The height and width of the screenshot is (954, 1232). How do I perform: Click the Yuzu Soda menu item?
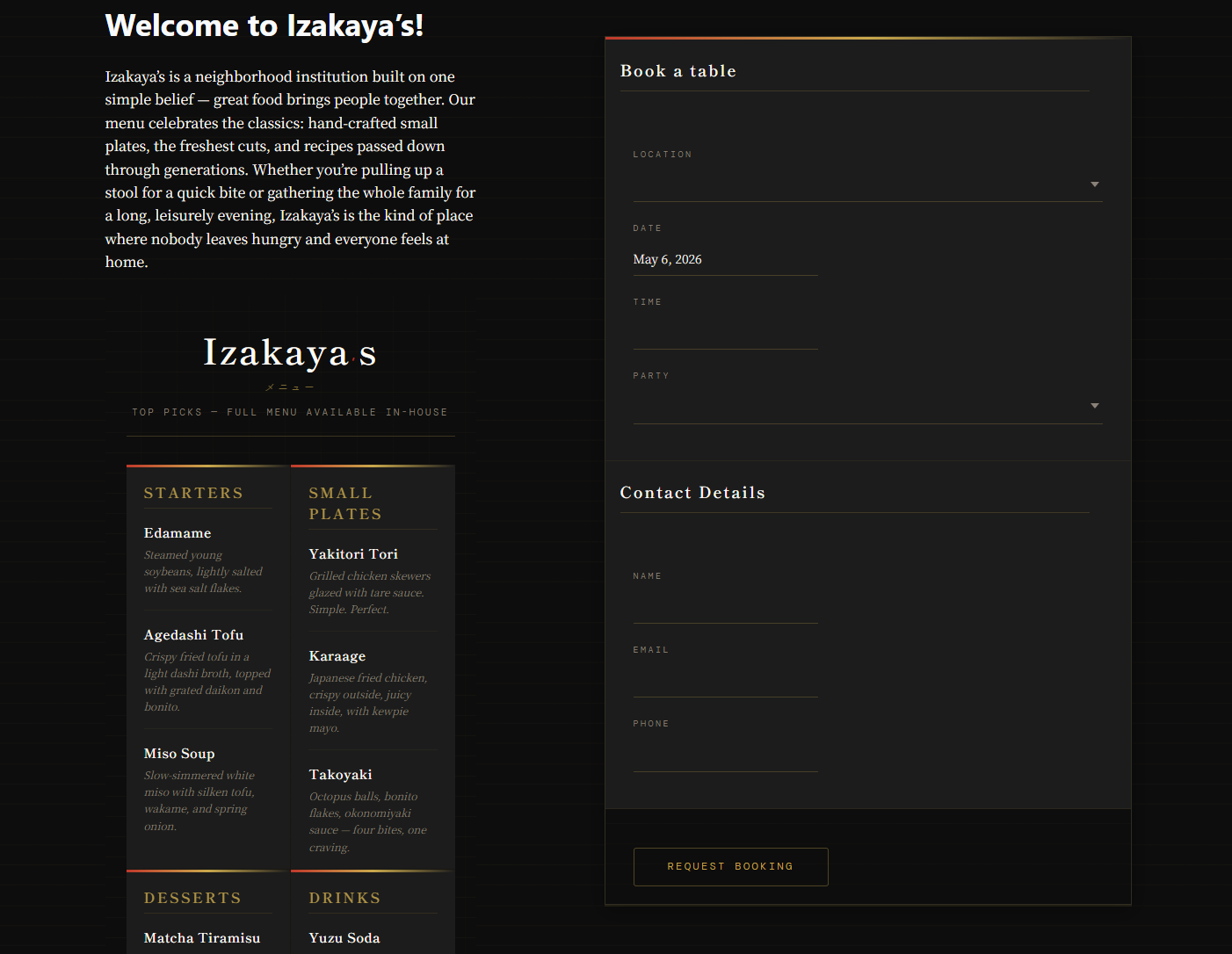344,938
